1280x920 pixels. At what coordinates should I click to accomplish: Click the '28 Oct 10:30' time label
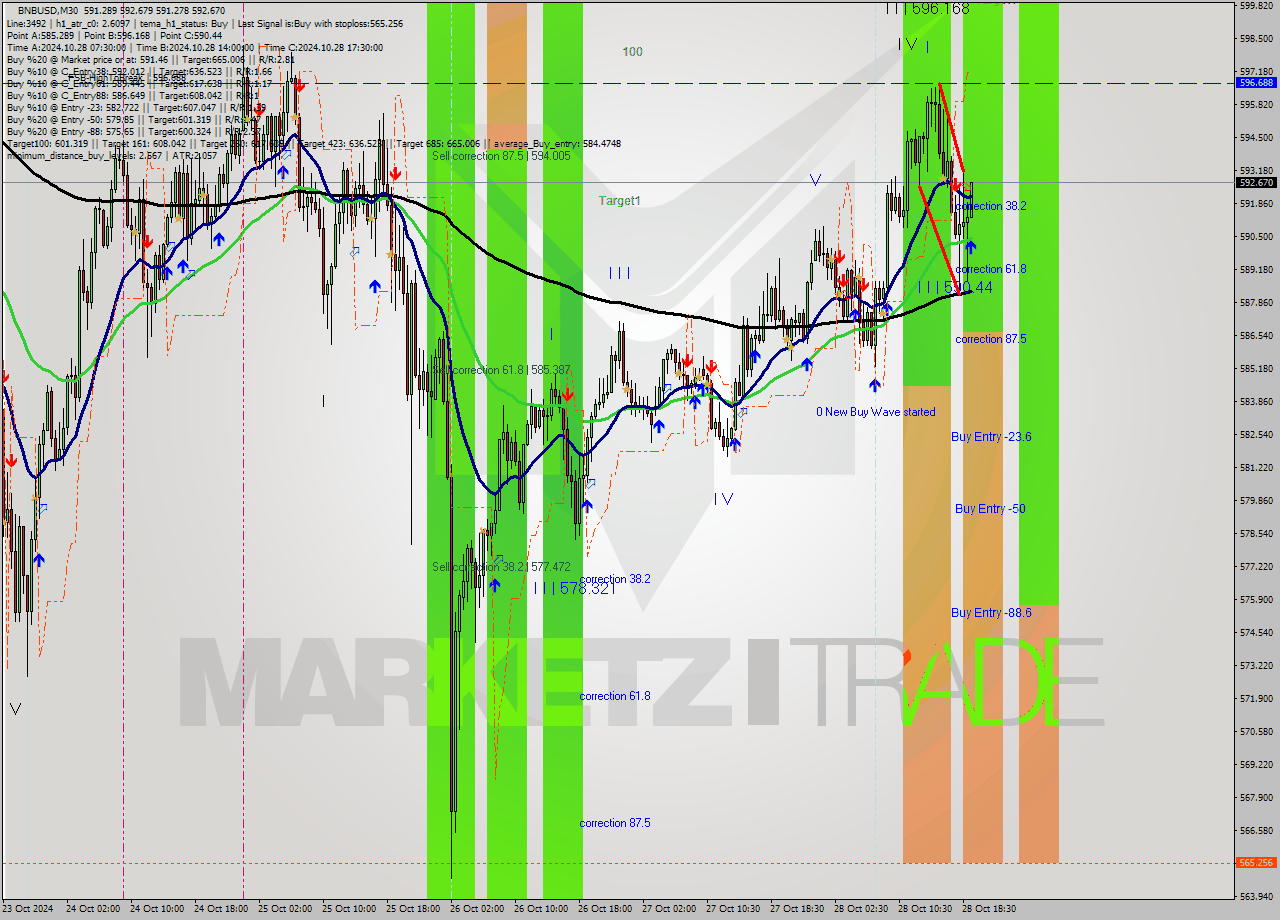click(925, 909)
